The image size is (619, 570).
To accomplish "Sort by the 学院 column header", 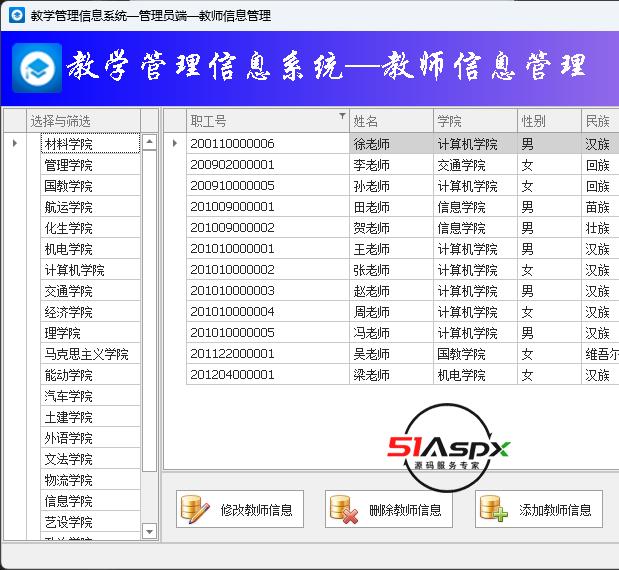I will click(x=475, y=121).
